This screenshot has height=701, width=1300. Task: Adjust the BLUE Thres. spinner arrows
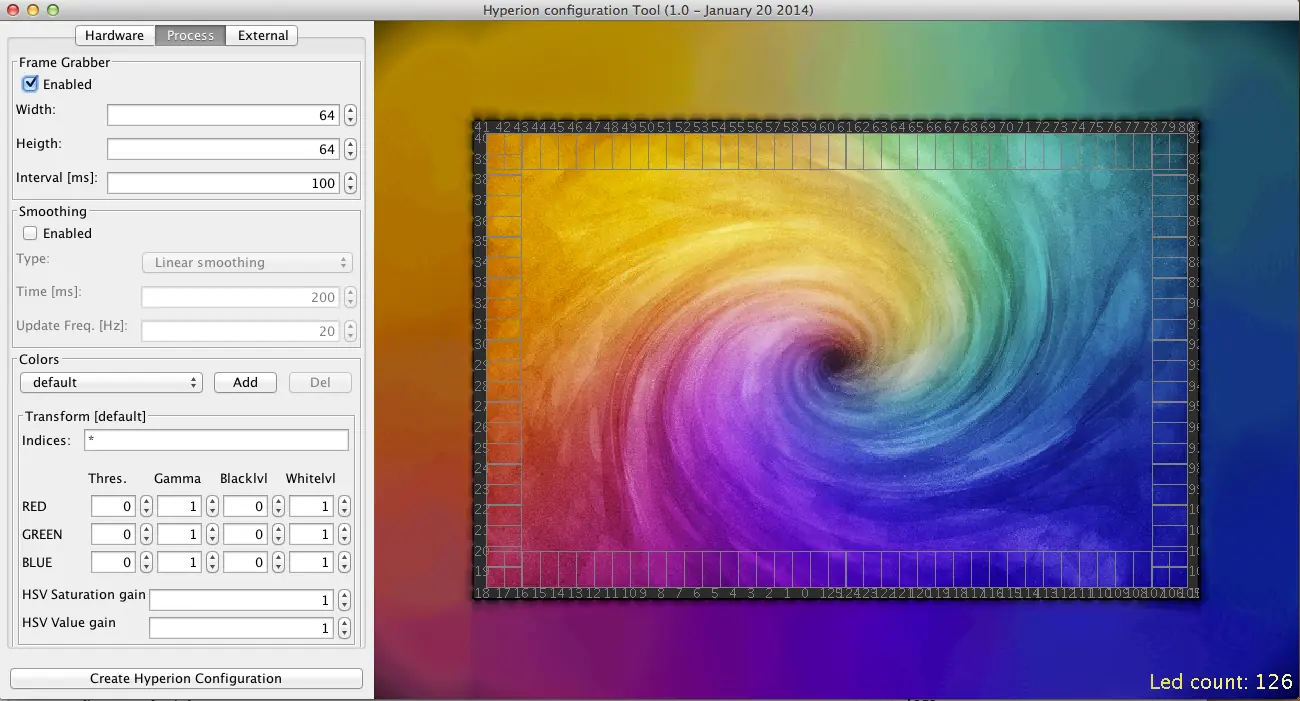146,562
